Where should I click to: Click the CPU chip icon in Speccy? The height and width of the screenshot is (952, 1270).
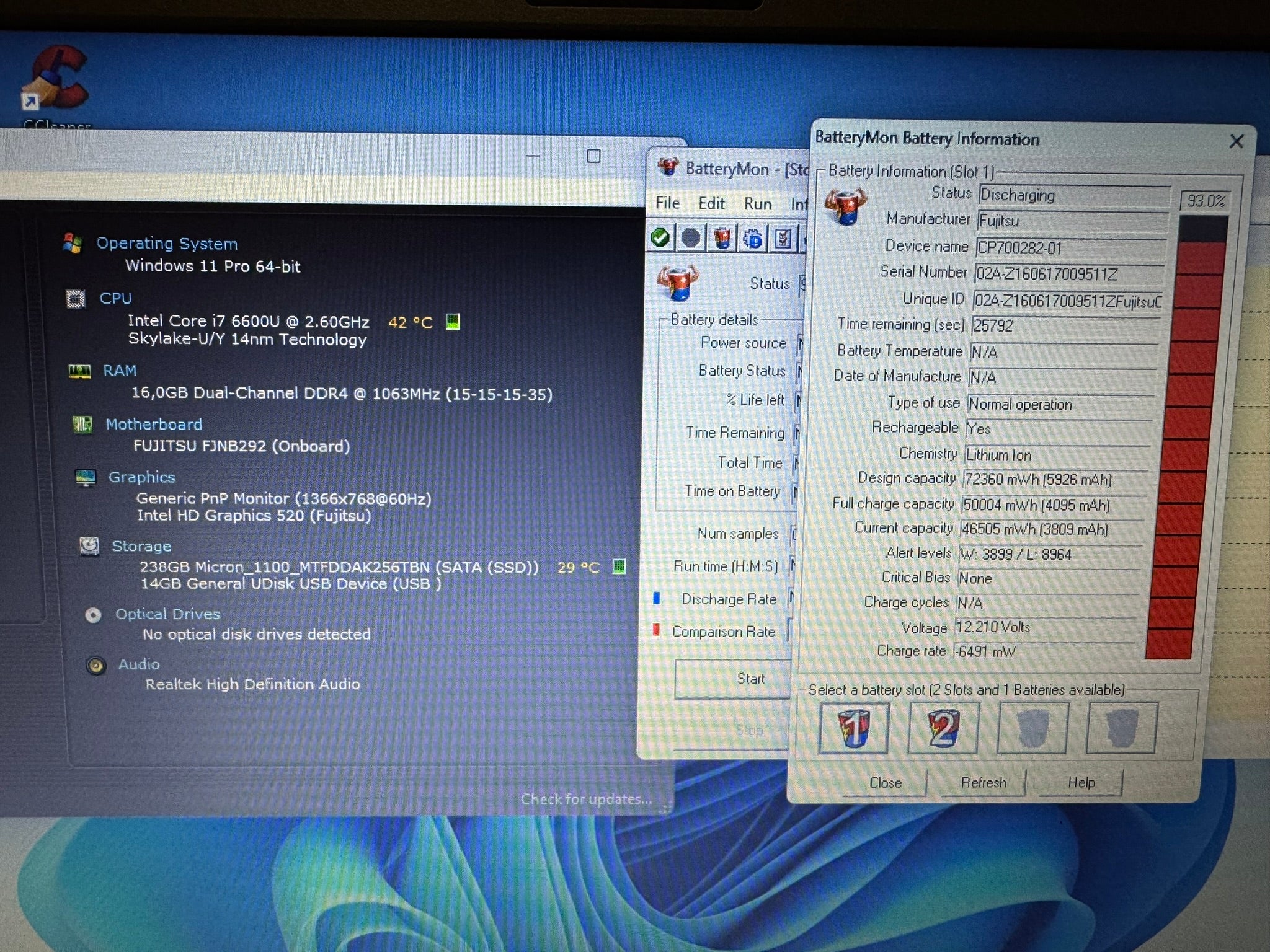[76, 299]
